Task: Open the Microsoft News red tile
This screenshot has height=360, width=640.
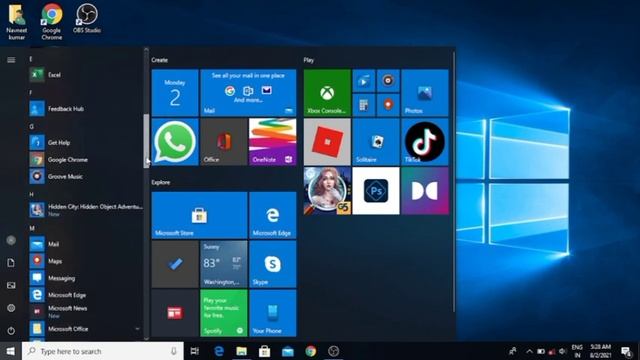Action: coord(175,313)
